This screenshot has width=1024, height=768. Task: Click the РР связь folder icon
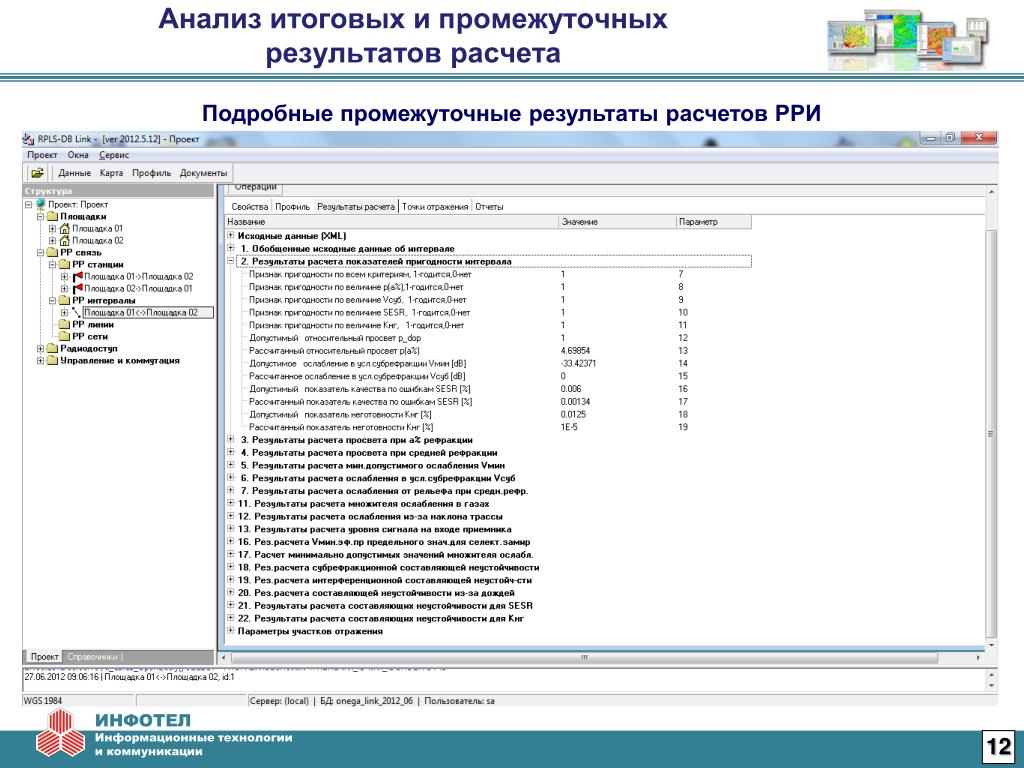pos(52,253)
